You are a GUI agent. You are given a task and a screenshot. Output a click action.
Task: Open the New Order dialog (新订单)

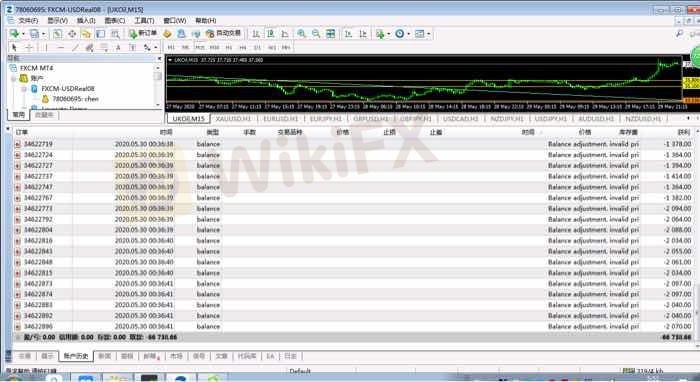[143, 33]
